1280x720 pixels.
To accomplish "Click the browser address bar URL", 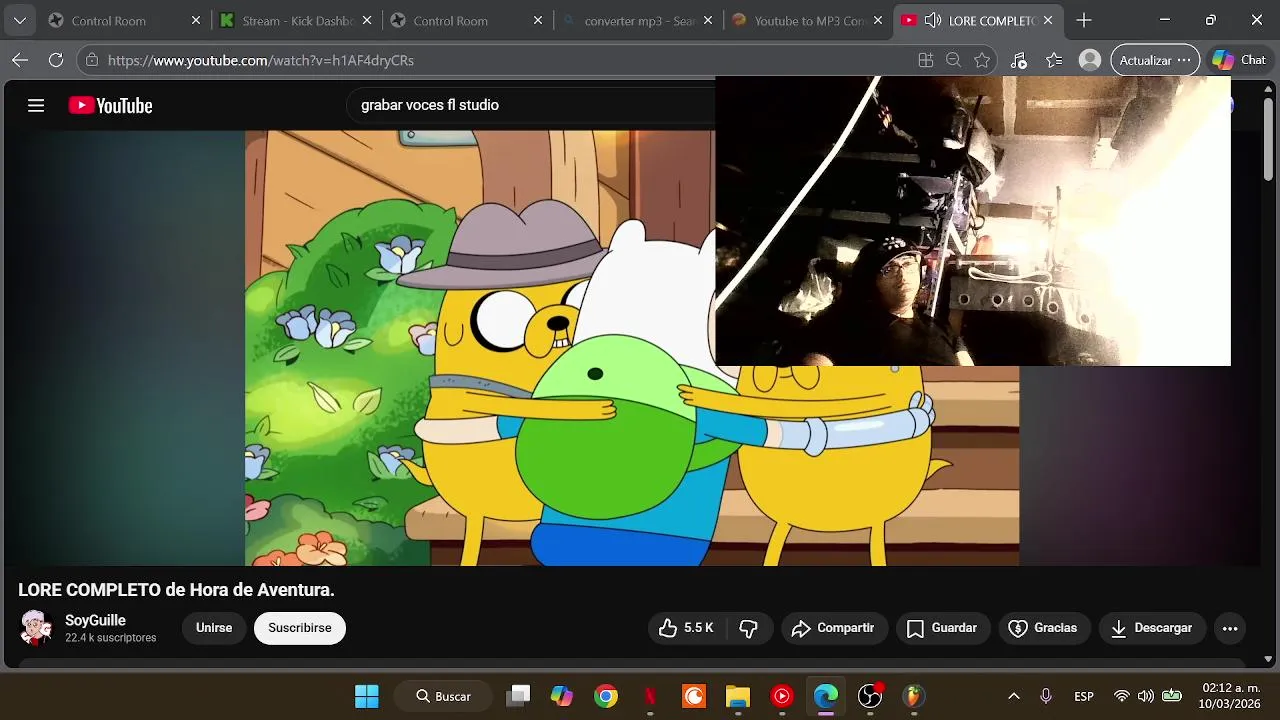I will (x=261, y=60).
